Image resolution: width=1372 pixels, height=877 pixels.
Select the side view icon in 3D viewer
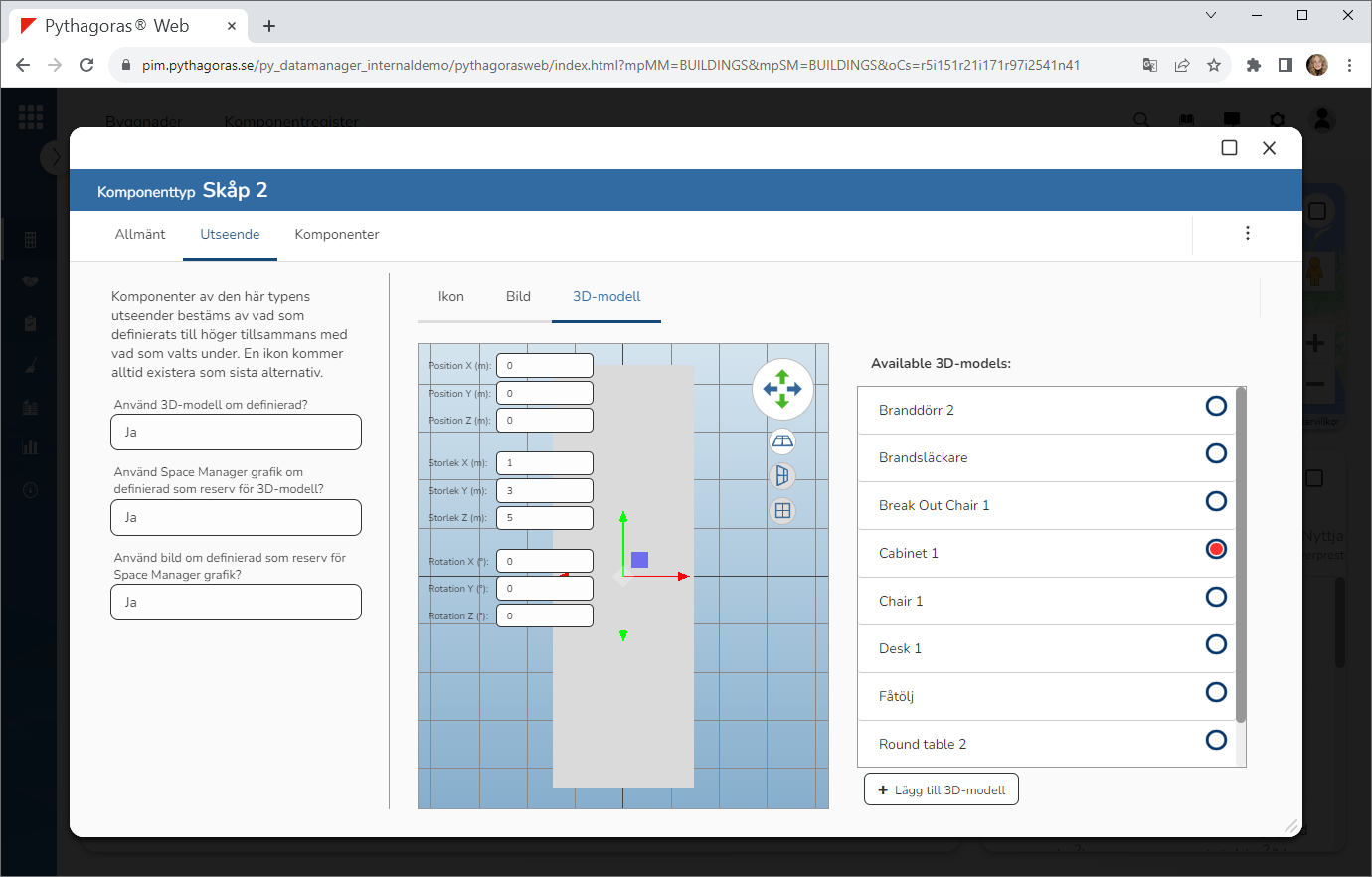coord(782,476)
